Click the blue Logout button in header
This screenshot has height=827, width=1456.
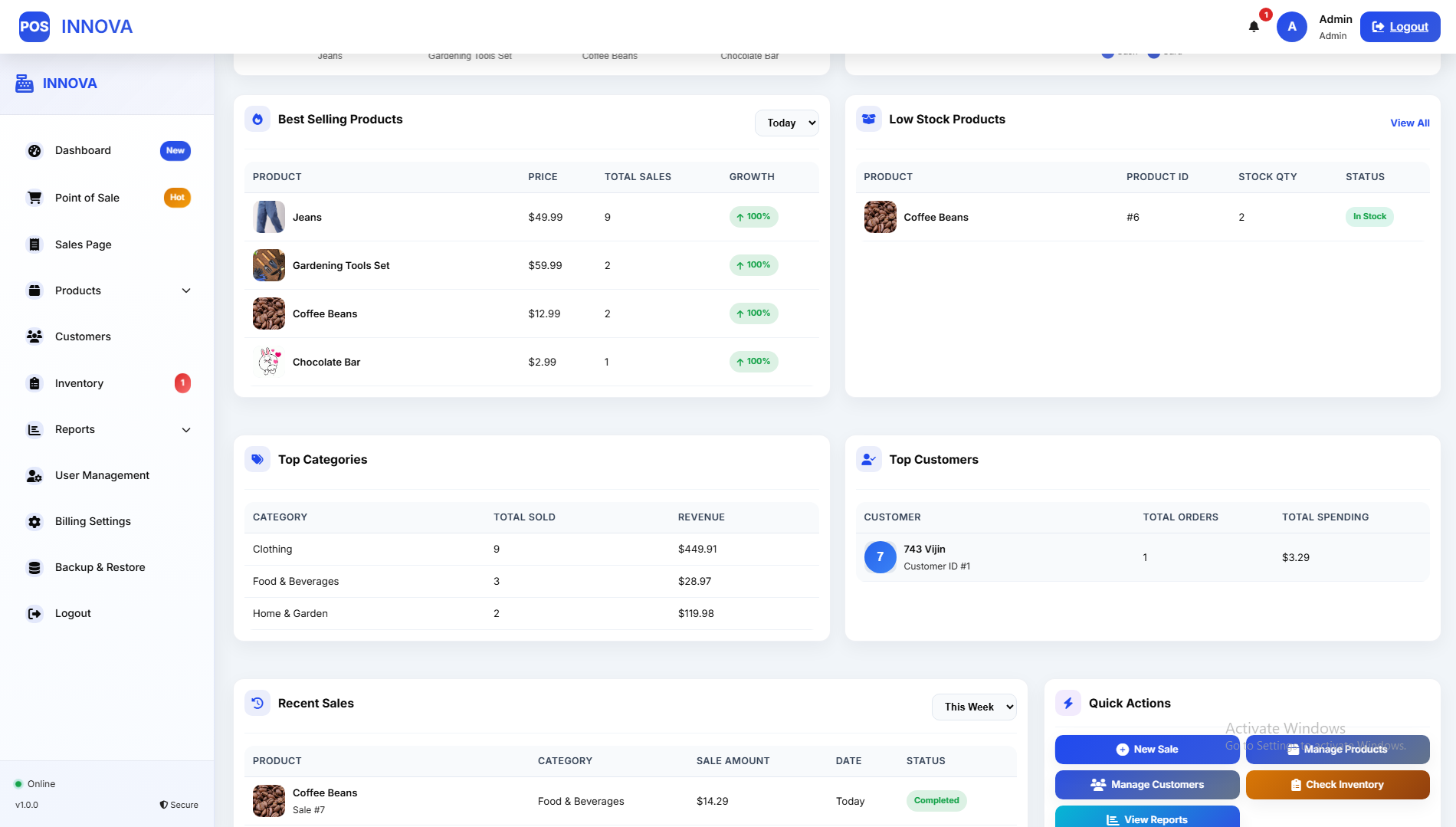(1399, 27)
